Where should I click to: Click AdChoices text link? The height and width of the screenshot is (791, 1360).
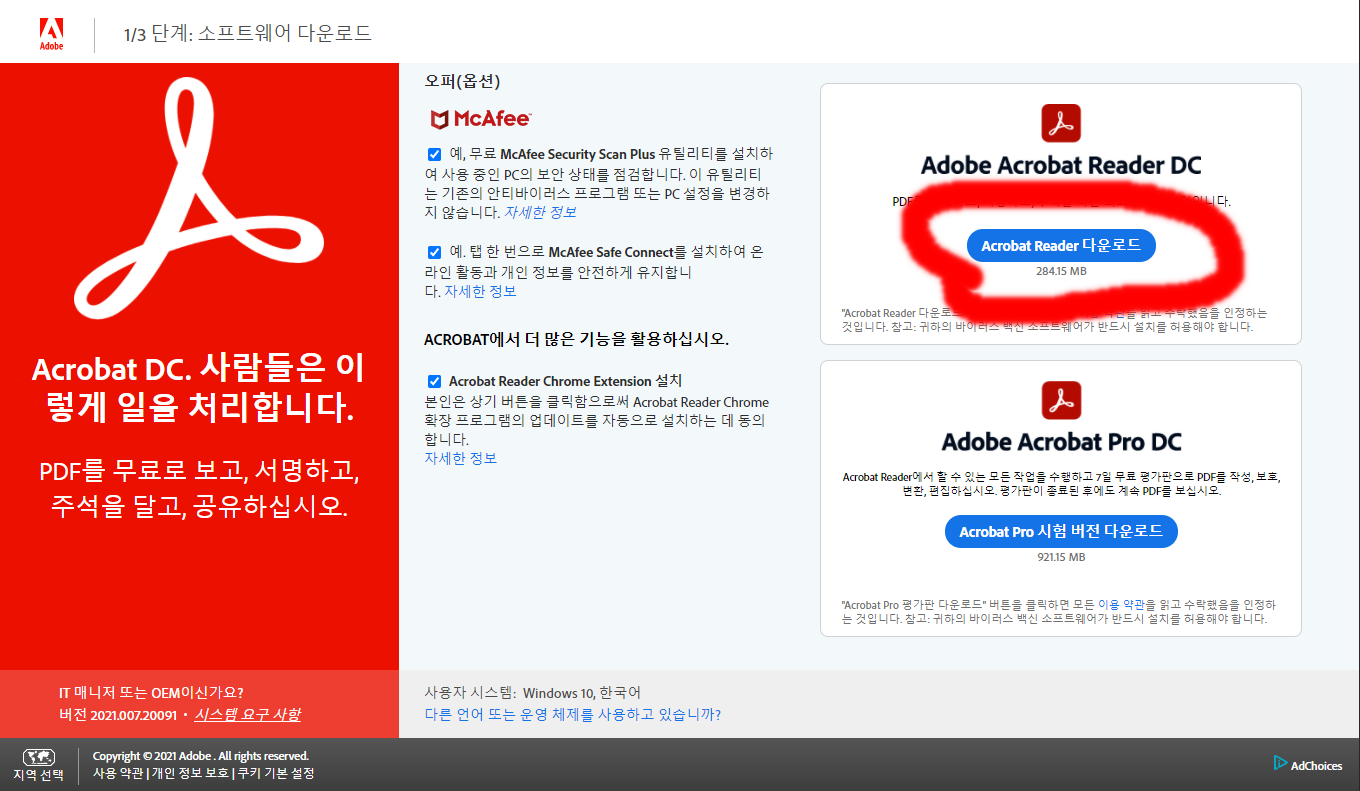(1316, 766)
